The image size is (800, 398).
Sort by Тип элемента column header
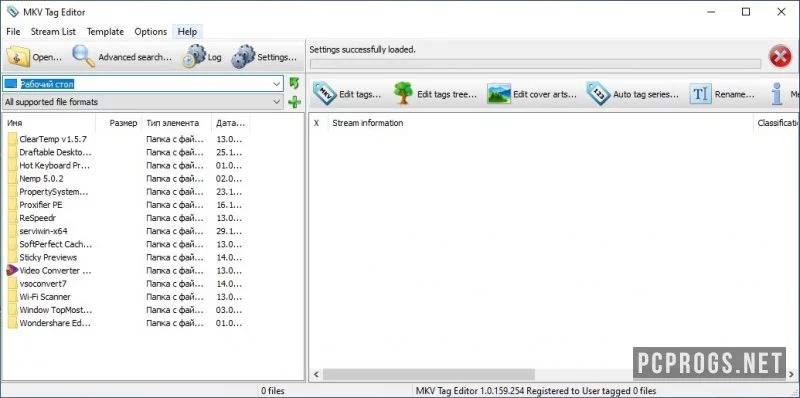pos(177,123)
